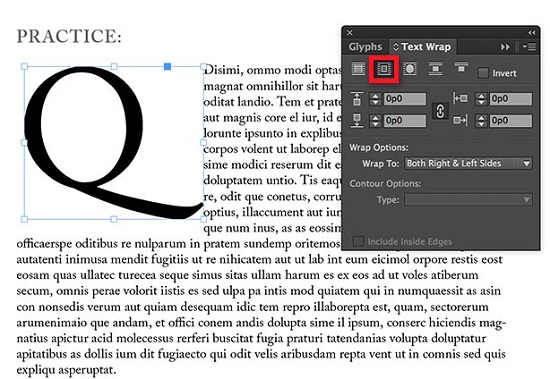Click the bottom-center handle of the Q frame
This screenshot has height=379, width=550.
114,219
